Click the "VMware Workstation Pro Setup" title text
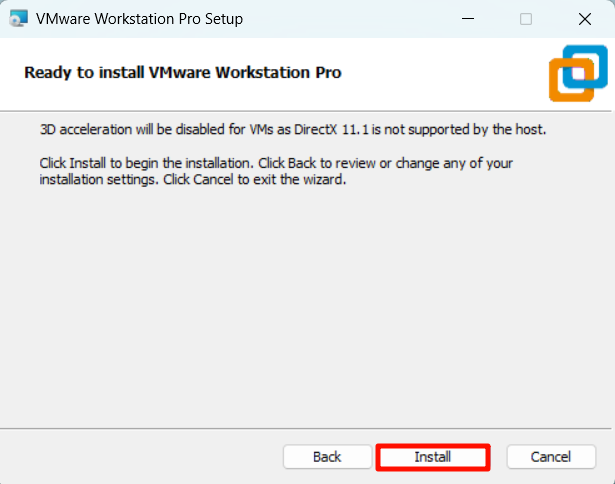Image resolution: width=615 pixels, height=484 pixels. click(139, 19)
